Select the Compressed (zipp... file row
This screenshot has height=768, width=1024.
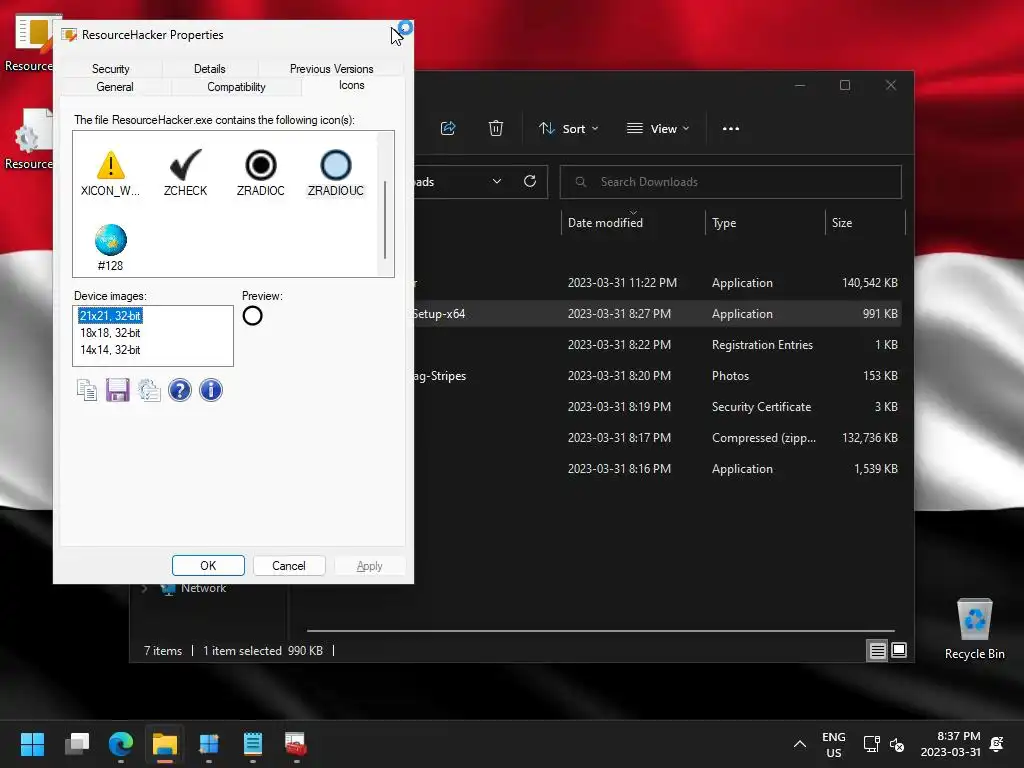click(x=660, y=438)
